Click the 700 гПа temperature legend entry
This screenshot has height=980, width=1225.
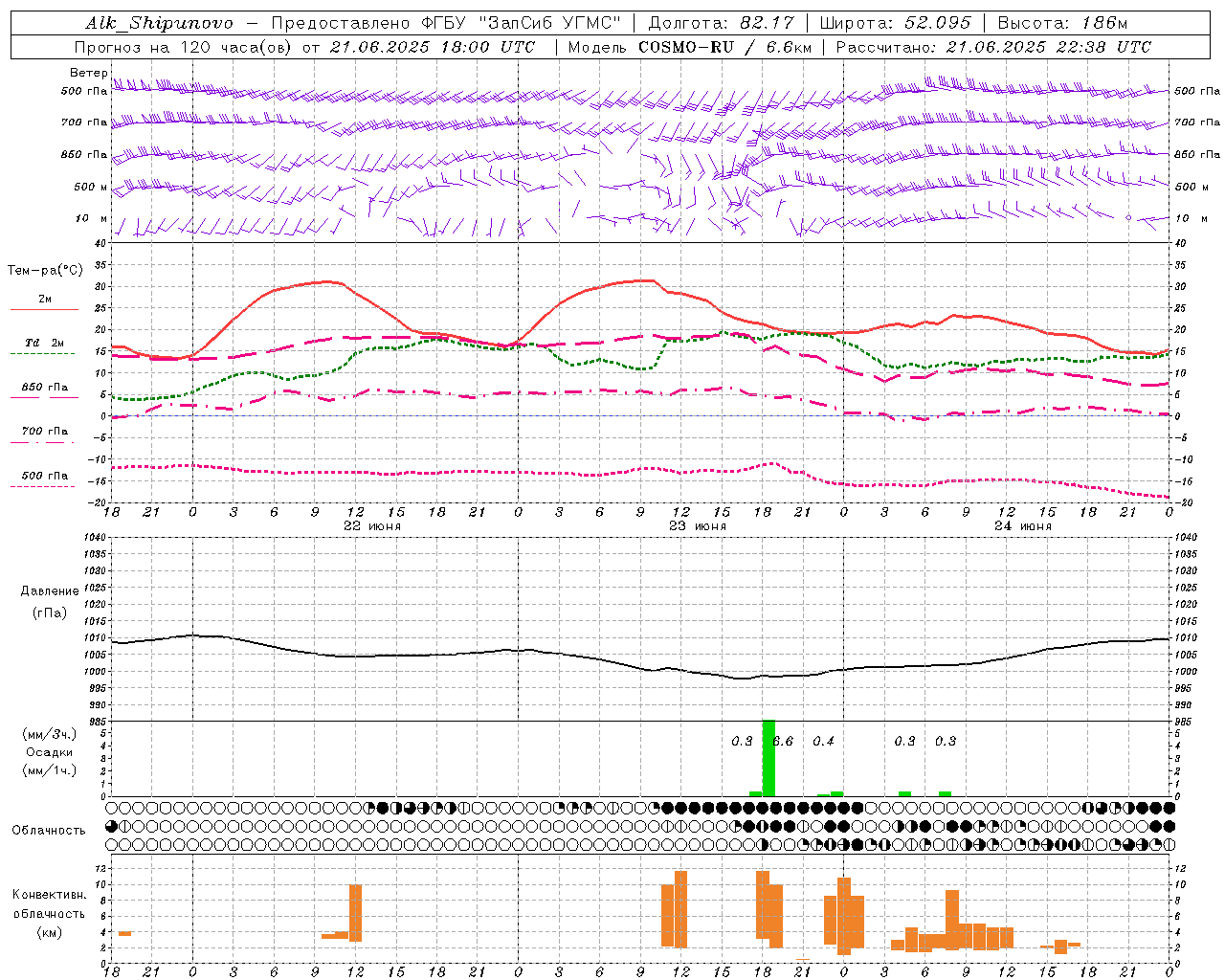(x=44, y=432)
